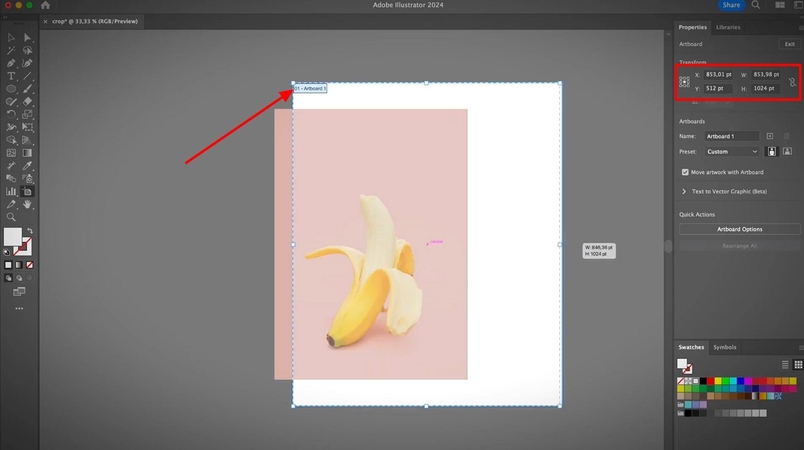Select the Width/Warp tool

click(11, 127)
